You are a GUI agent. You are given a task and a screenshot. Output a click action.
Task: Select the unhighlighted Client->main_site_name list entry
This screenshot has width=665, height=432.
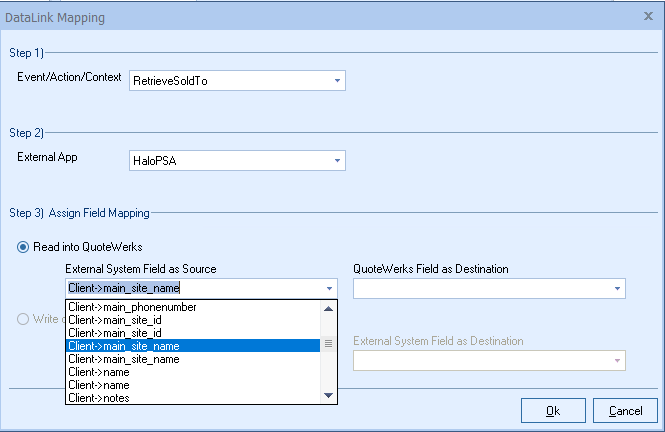[124, 359]
